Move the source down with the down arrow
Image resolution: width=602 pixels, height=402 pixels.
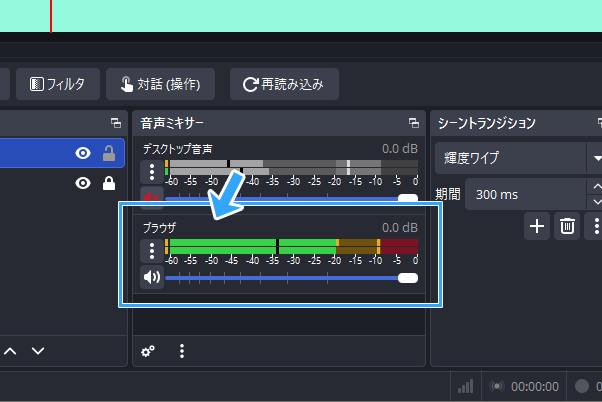(38, 351)
